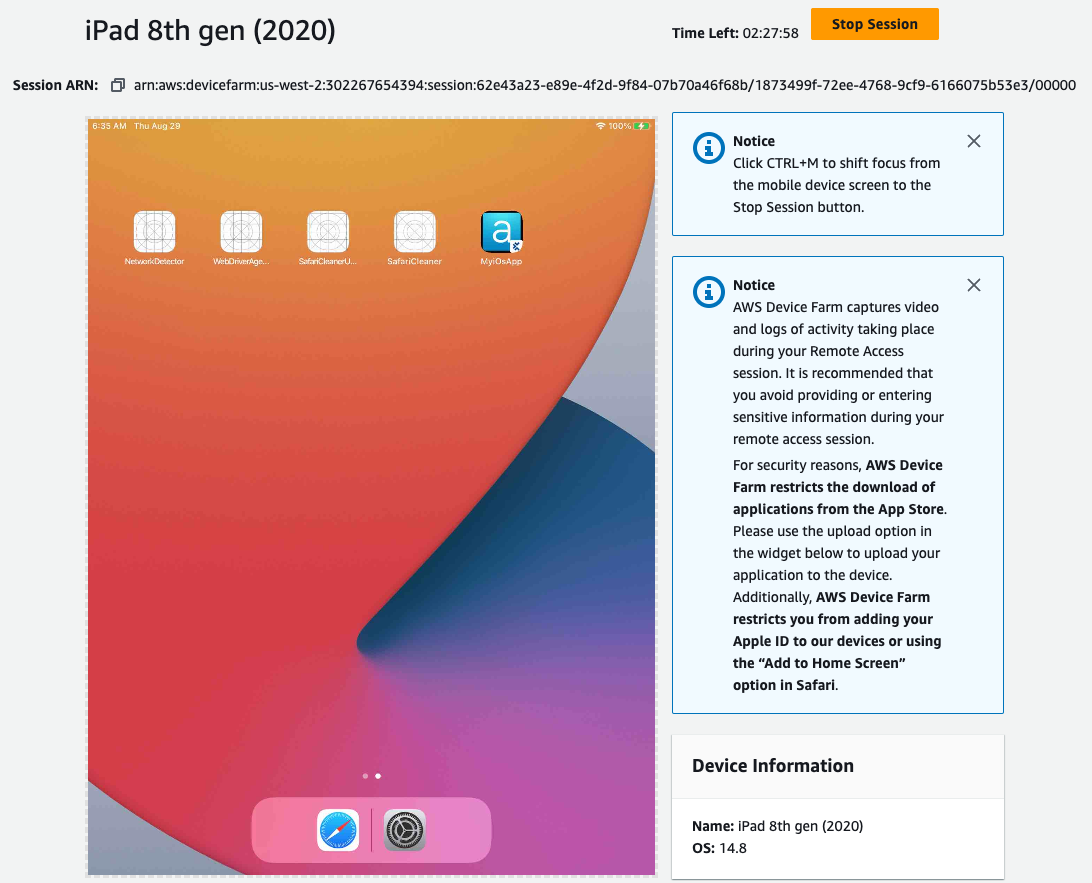Image resolution: width=1092 pixels, height=883 pixels.
Task: Switch to the first home screen page dot
Action: (366, 776)
